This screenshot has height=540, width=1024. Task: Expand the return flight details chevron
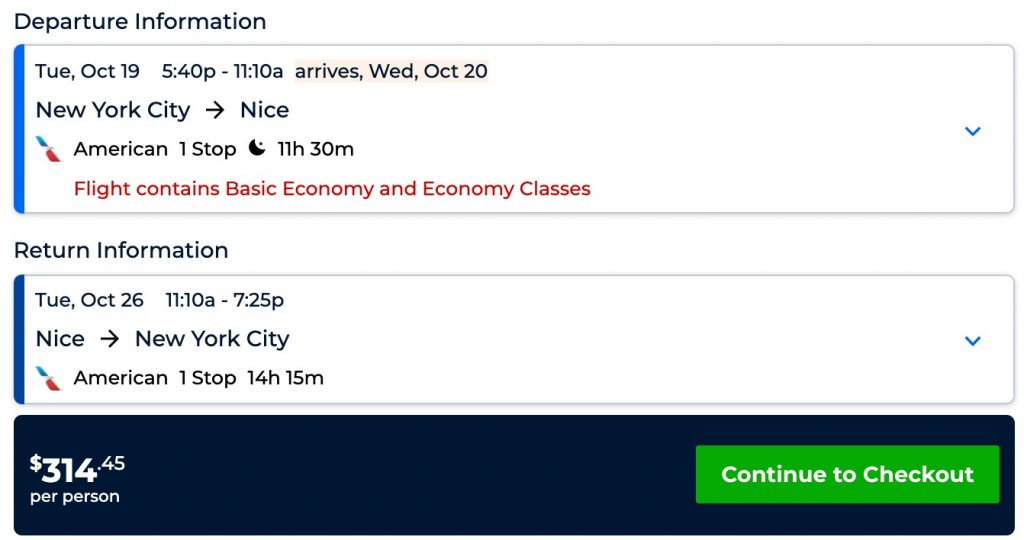(972, 341)
